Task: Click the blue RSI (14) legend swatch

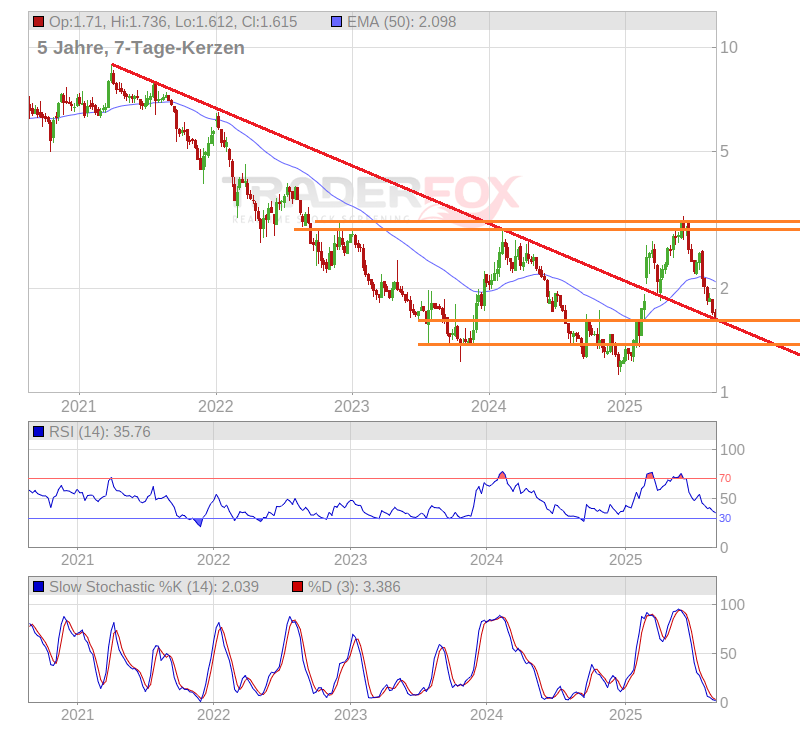Action: 39,431
